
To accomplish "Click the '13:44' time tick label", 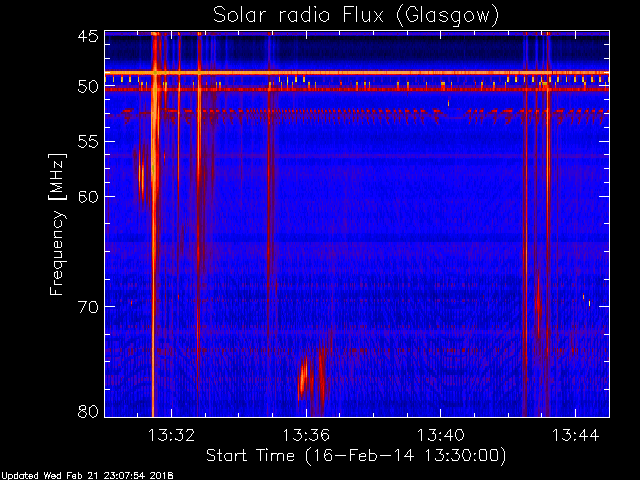I will pyautogui.click(x=576, y=435).
